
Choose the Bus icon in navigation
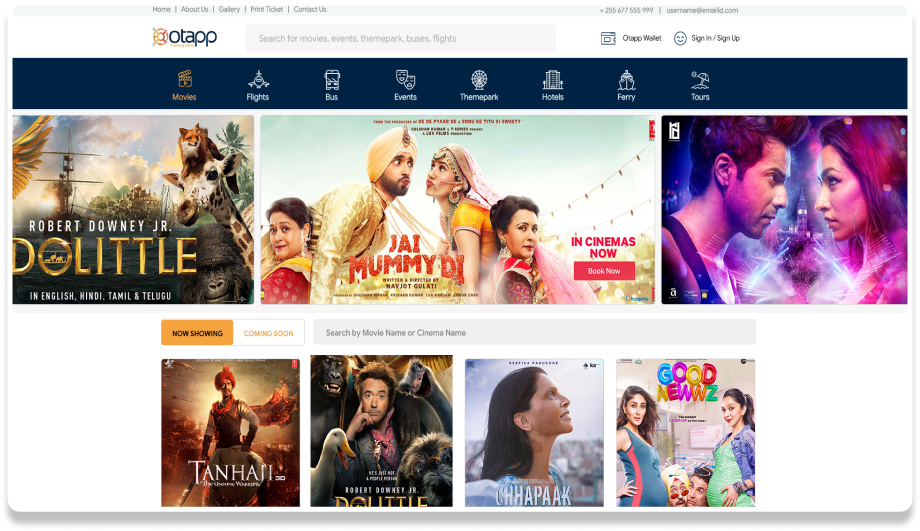click(x=332, y=79)
